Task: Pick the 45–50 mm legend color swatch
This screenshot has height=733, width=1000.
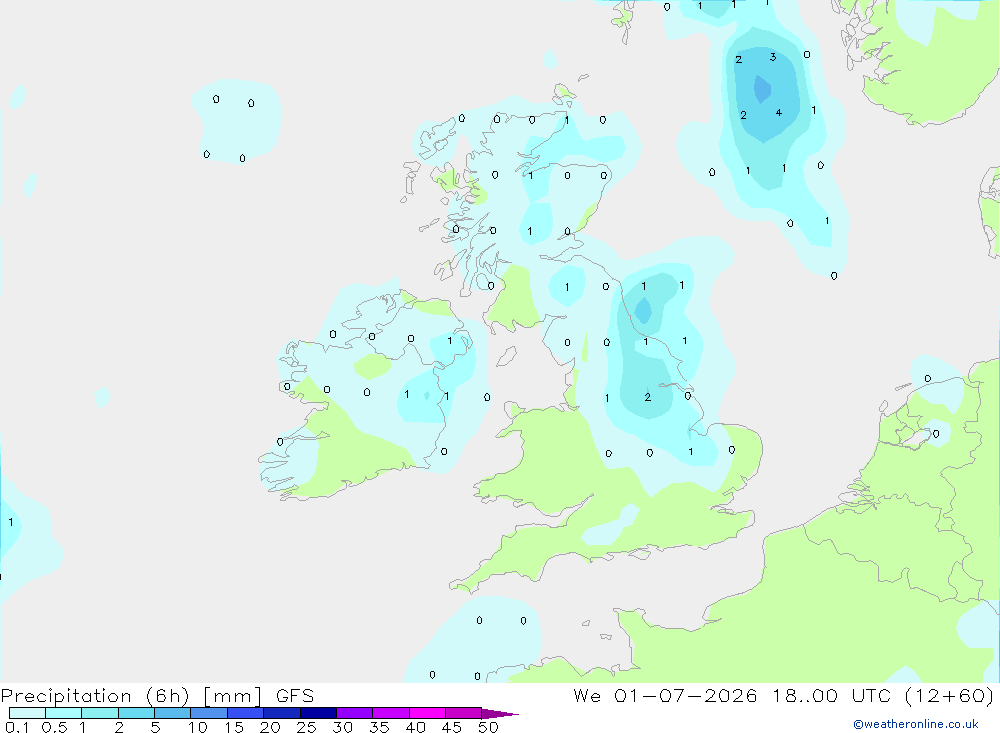Action: click(x=464, y=713)
